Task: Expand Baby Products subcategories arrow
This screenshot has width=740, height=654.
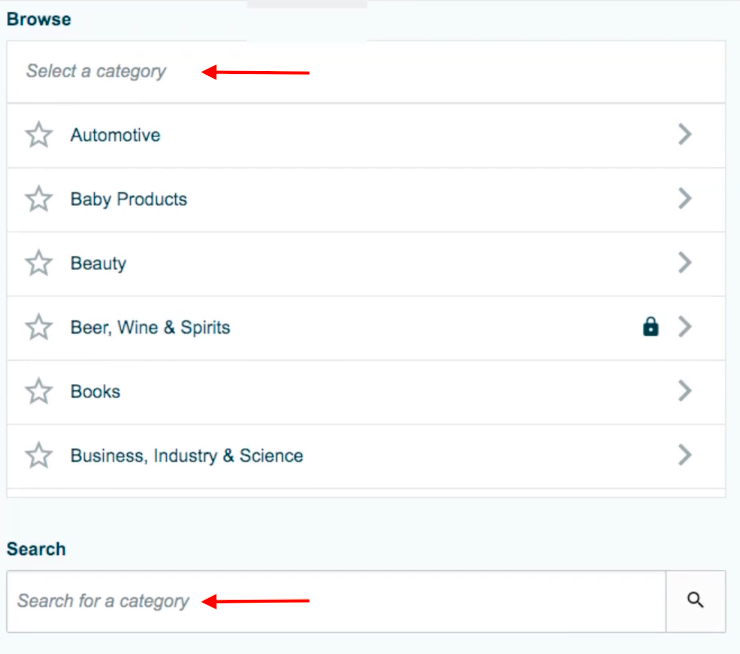Action: coord(685,199)
